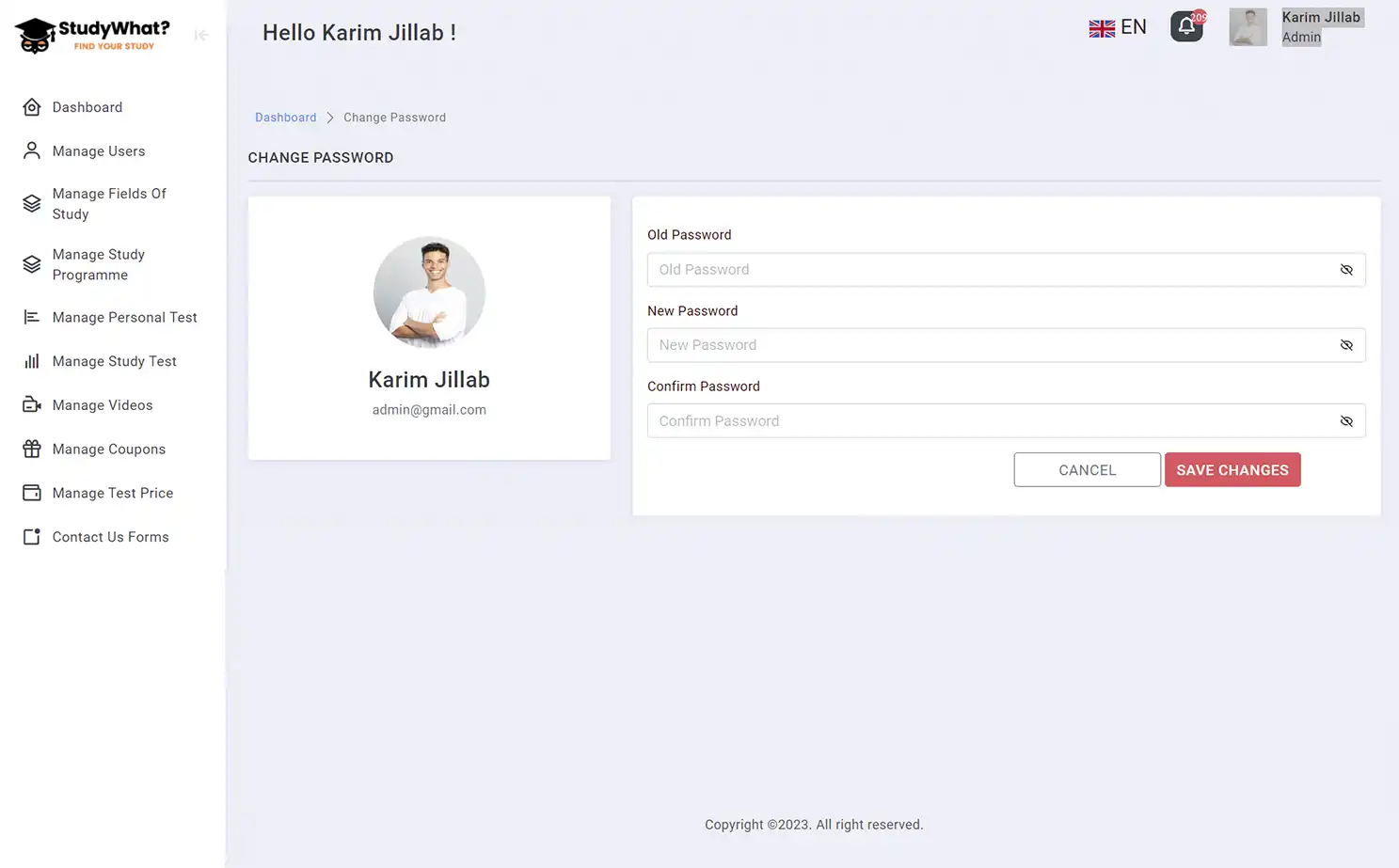Select the Manage Study Test icon
The width and height of the screenshot is (1399, 868).
pyautogui.click(x=31, y=360)
